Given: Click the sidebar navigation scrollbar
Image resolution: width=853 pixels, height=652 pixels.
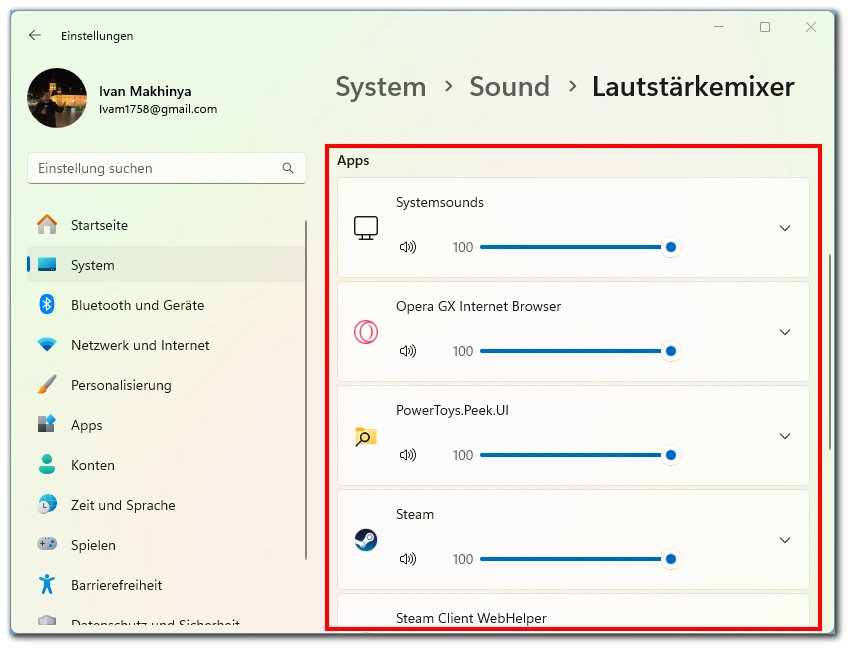Looking at the screenshot, I should point(306,389).
